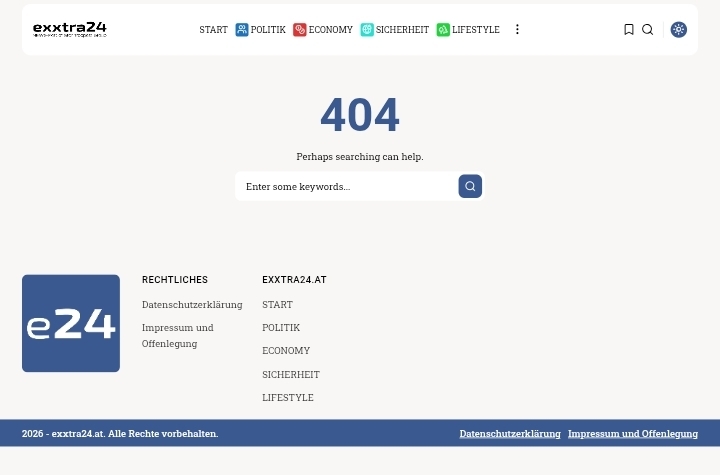Click the large e24 footer logo

point(71,323)
